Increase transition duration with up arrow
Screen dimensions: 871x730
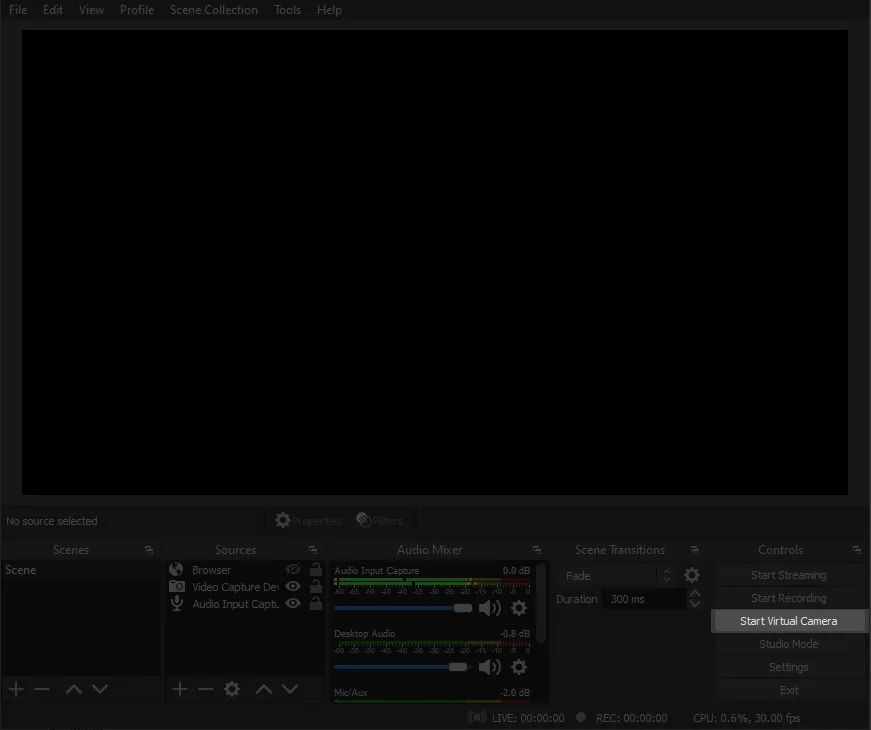point(694,593)
